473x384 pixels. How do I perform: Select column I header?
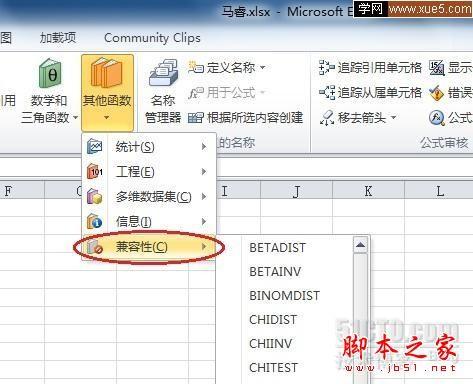click(x=238, y=191)
